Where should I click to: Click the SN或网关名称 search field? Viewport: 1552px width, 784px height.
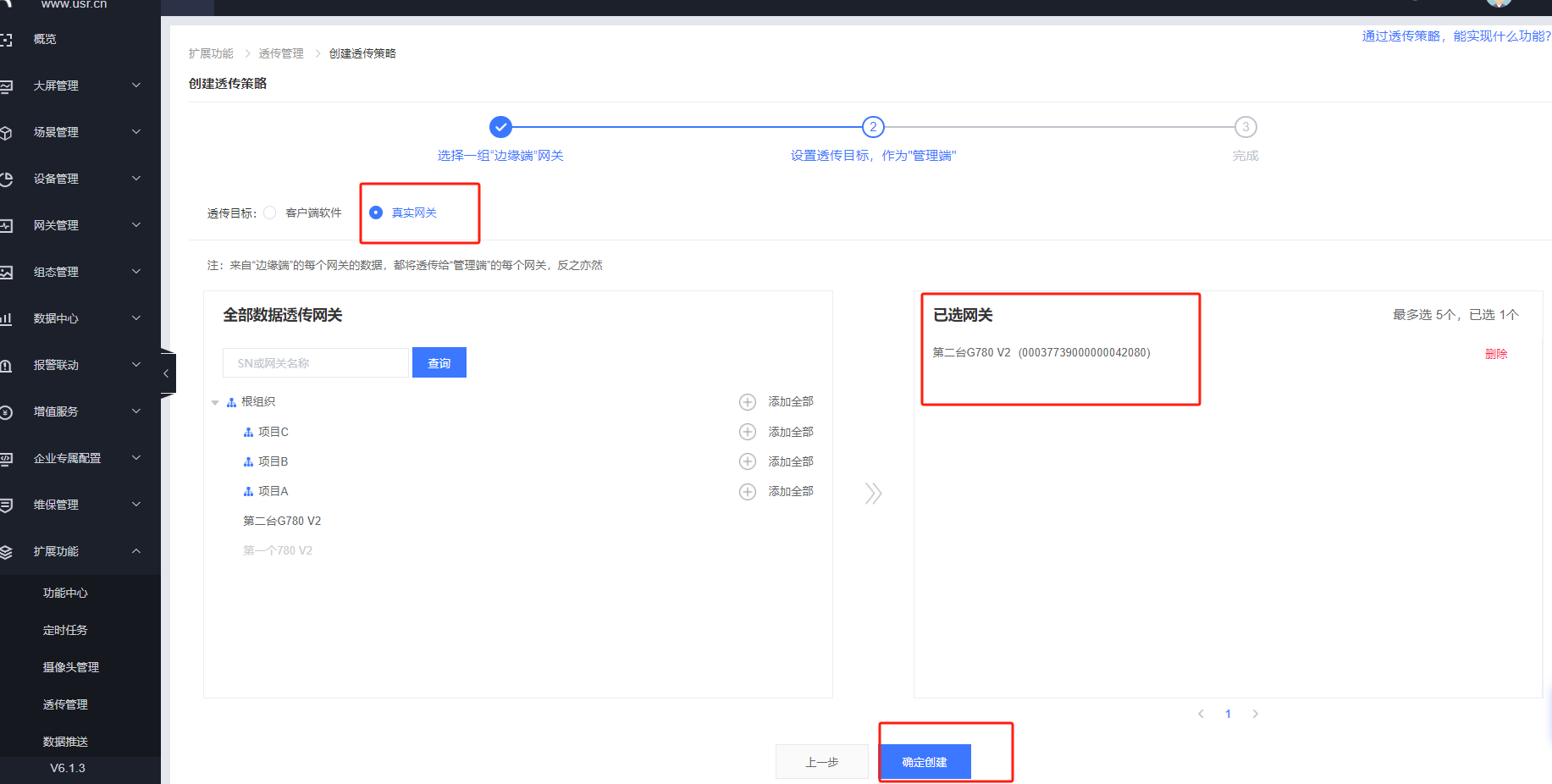[x=315, y=363]
